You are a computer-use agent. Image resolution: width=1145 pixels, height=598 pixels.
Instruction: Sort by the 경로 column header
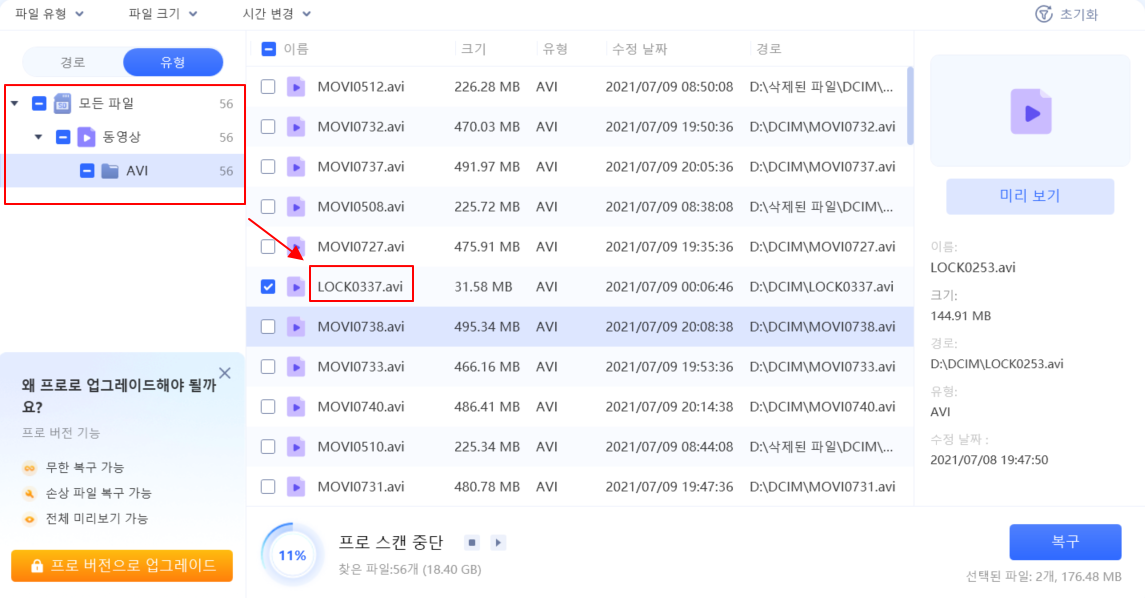768,49
